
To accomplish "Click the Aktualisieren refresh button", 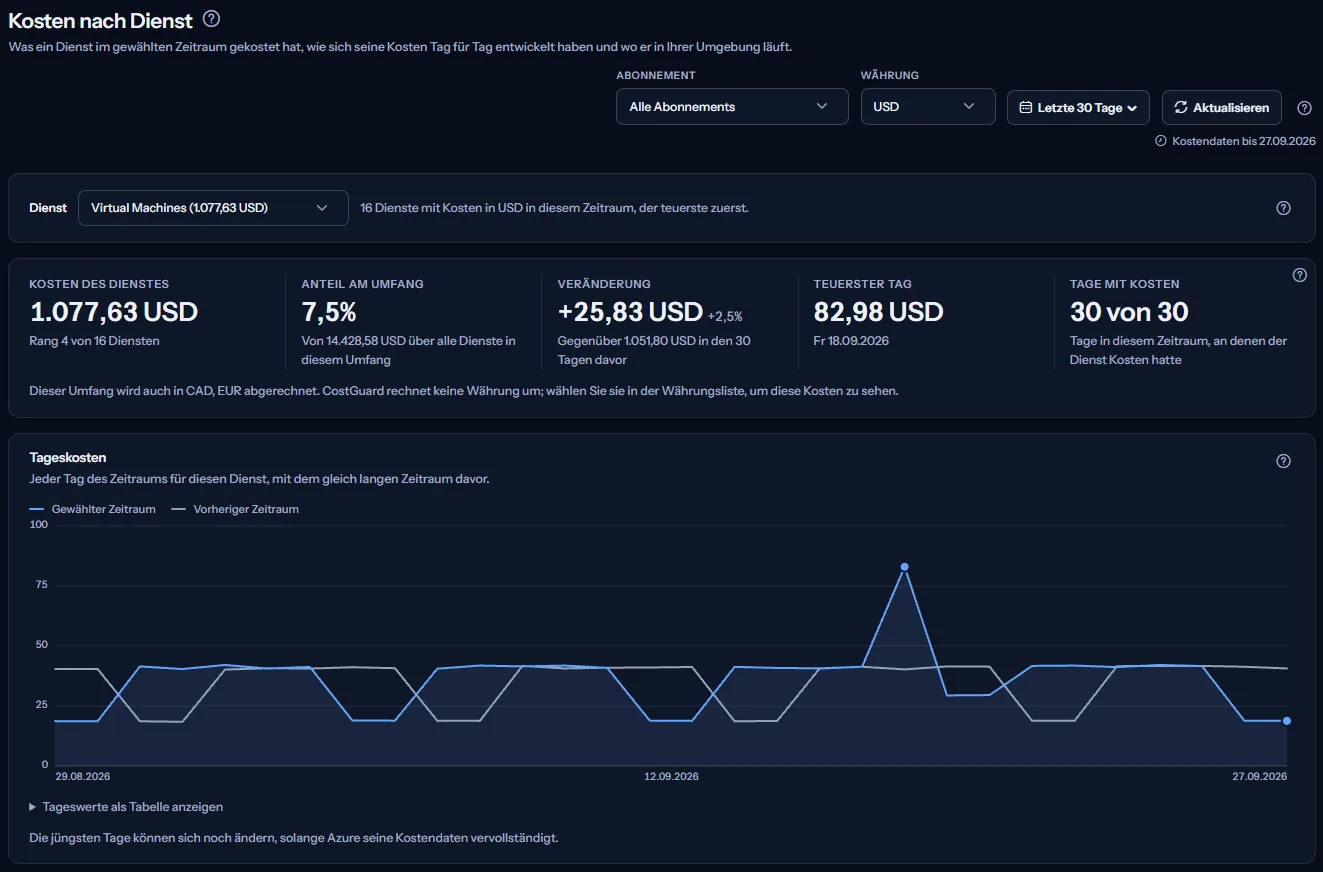I will (x=1222, y=108).
